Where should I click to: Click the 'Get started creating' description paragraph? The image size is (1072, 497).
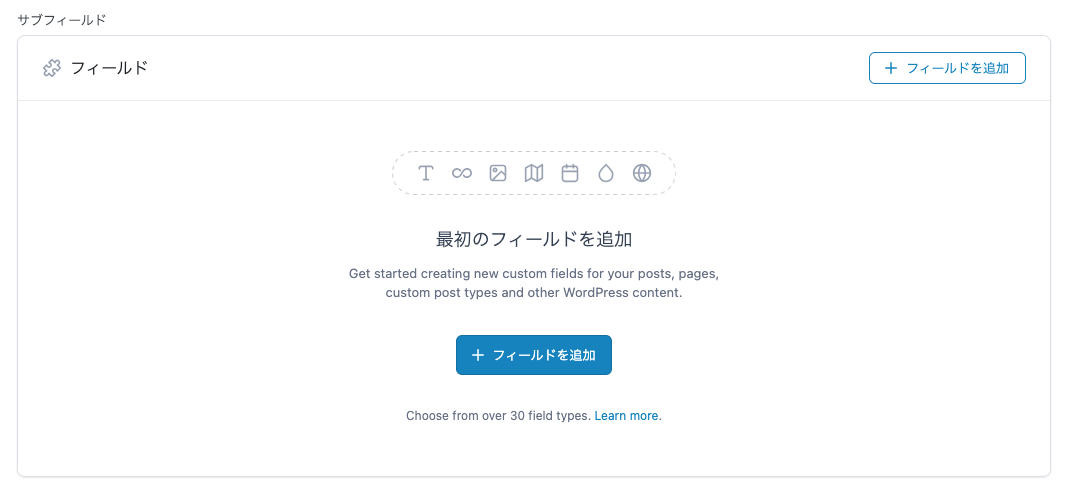pos(534,283)
